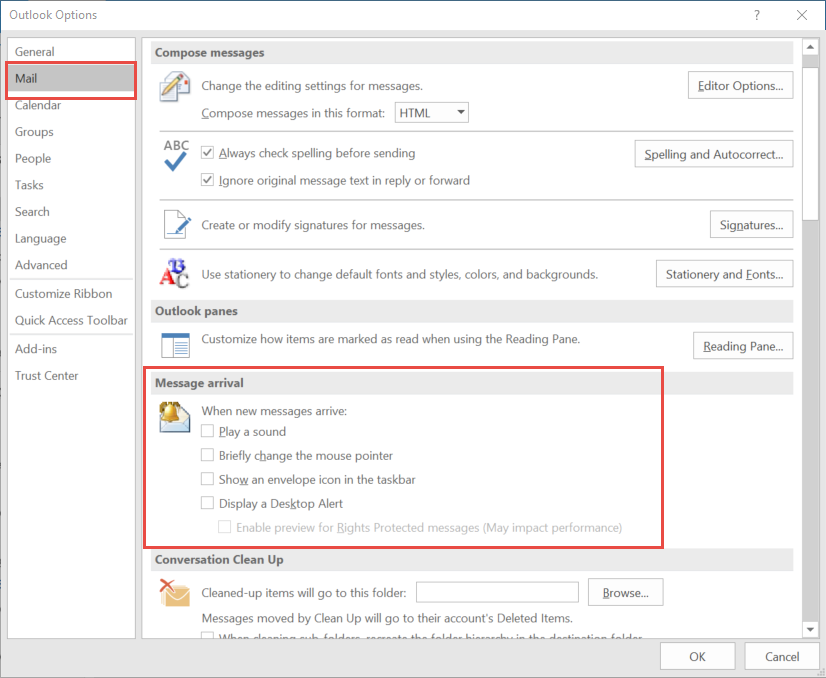Open Stationery and Fonts

tap(724, 274)
